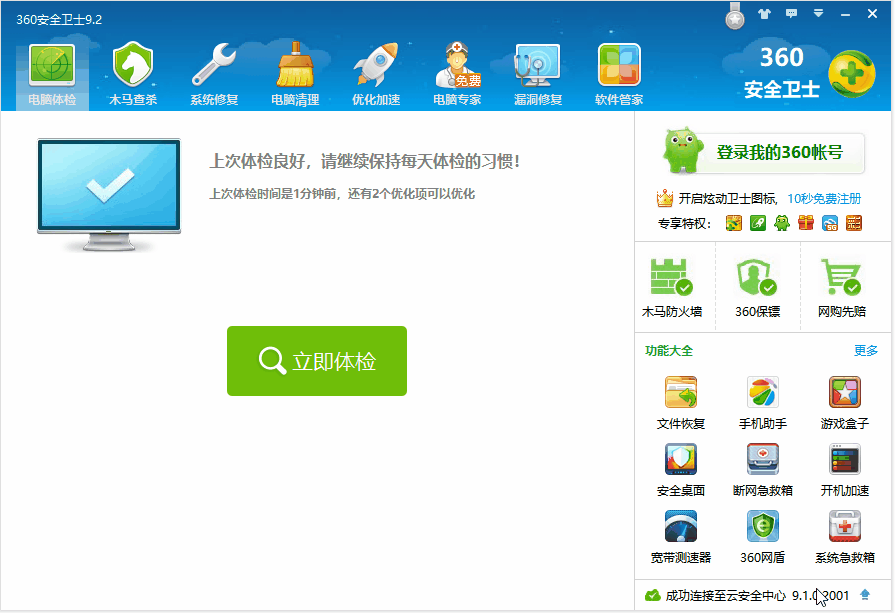The height and width of the screenshot is (613, 895).
Task: Launch the 文件恢复 tool
Action: (681, 402)
